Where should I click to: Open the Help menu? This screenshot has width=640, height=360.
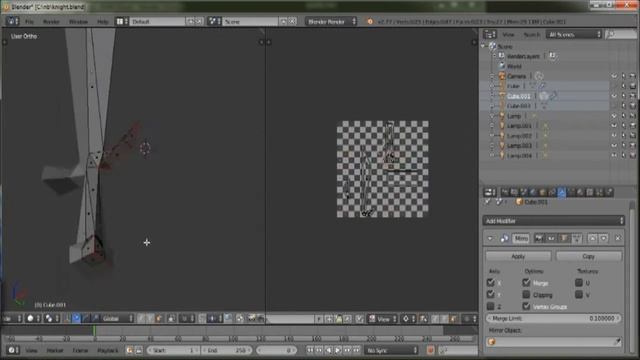point(102,22)
